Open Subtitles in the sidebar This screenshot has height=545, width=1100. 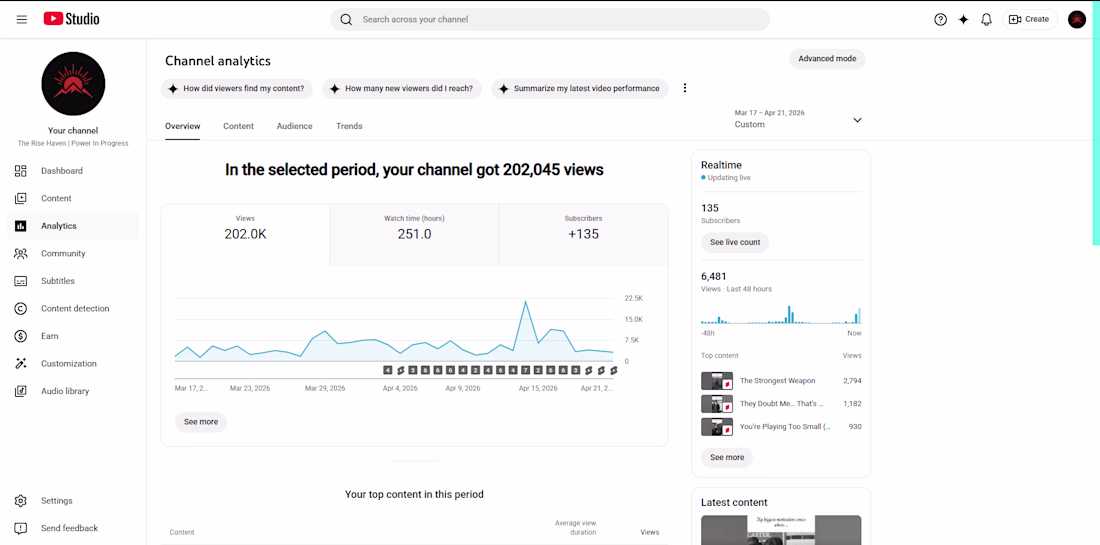(x=73, y=281)
